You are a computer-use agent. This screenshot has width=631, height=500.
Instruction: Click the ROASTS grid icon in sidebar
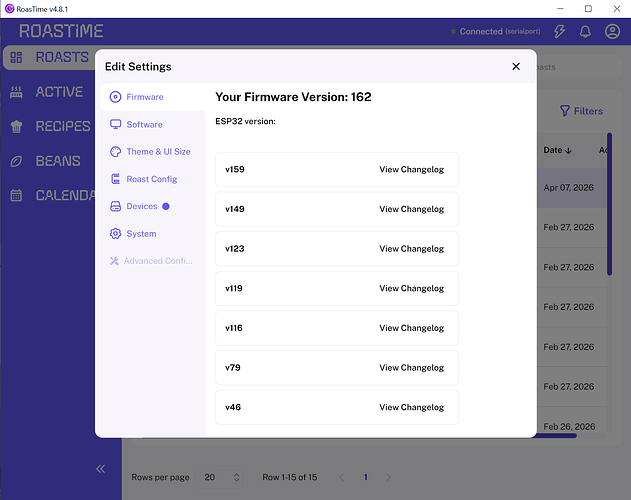point(16,58)
